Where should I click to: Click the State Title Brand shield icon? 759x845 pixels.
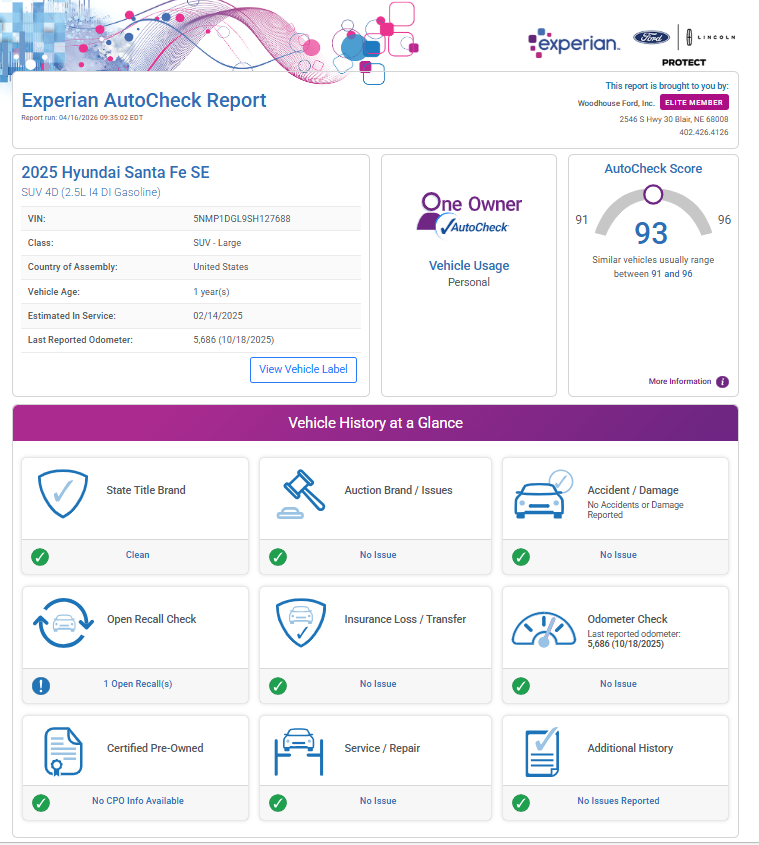(x=63, y=494)
